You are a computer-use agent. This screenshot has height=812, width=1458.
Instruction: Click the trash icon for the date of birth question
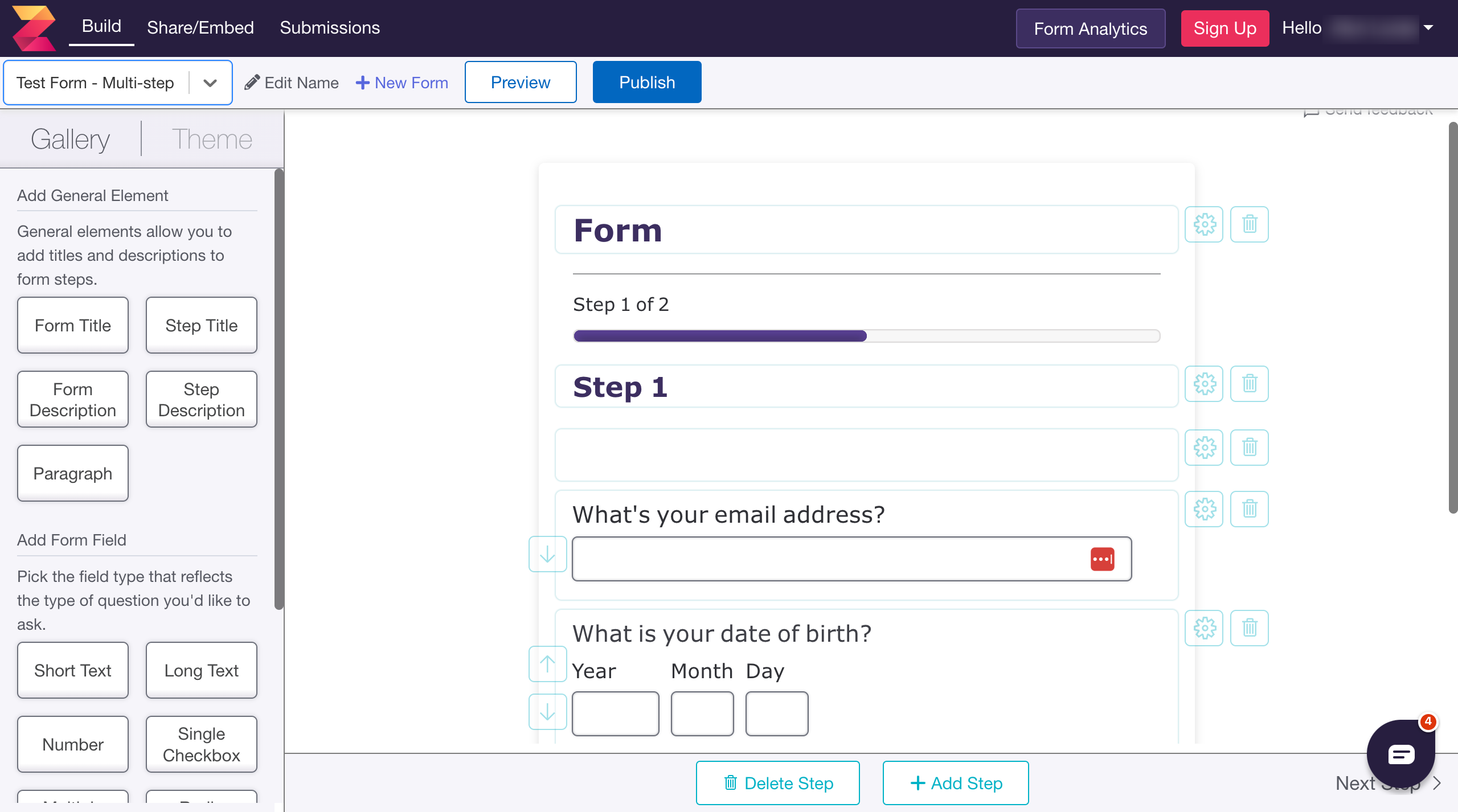pos(1250,628)
